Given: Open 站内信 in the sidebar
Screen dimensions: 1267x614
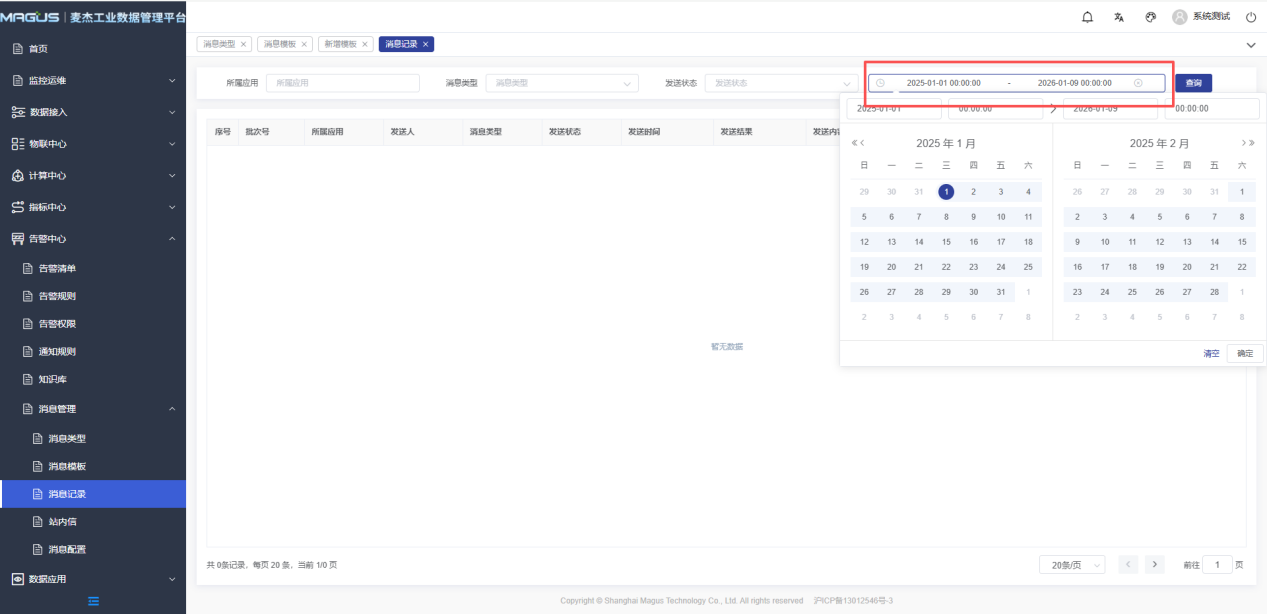Looking at the screenshot, I should [62, 521].
